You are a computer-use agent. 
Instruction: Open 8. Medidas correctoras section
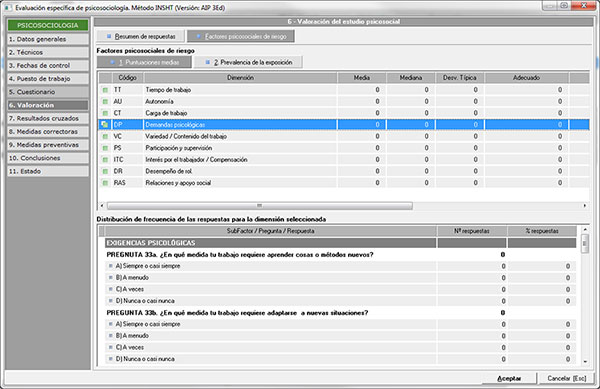(x=48, y=132)
